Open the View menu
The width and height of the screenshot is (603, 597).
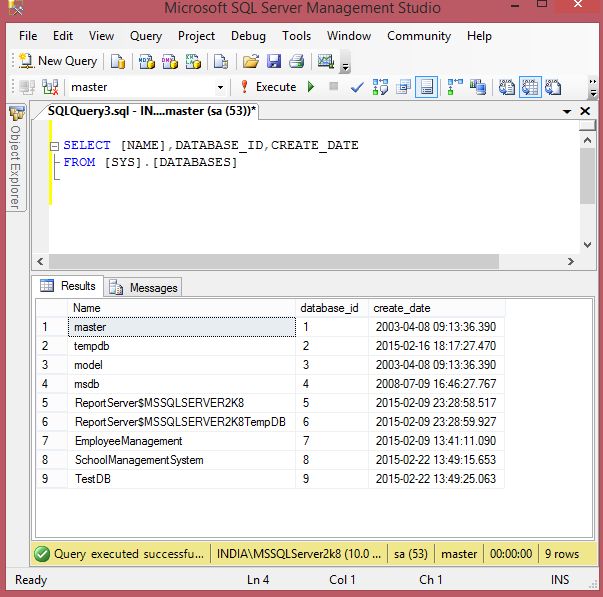click(101, 36)
